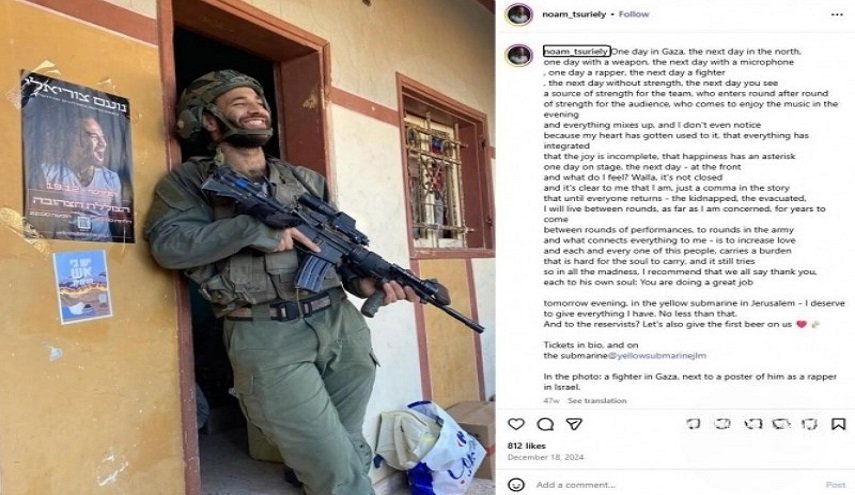Click the first blurred icon left of the bookmark row
The width and height of the screenshot is (855, 495).
[x=693, y=424]
